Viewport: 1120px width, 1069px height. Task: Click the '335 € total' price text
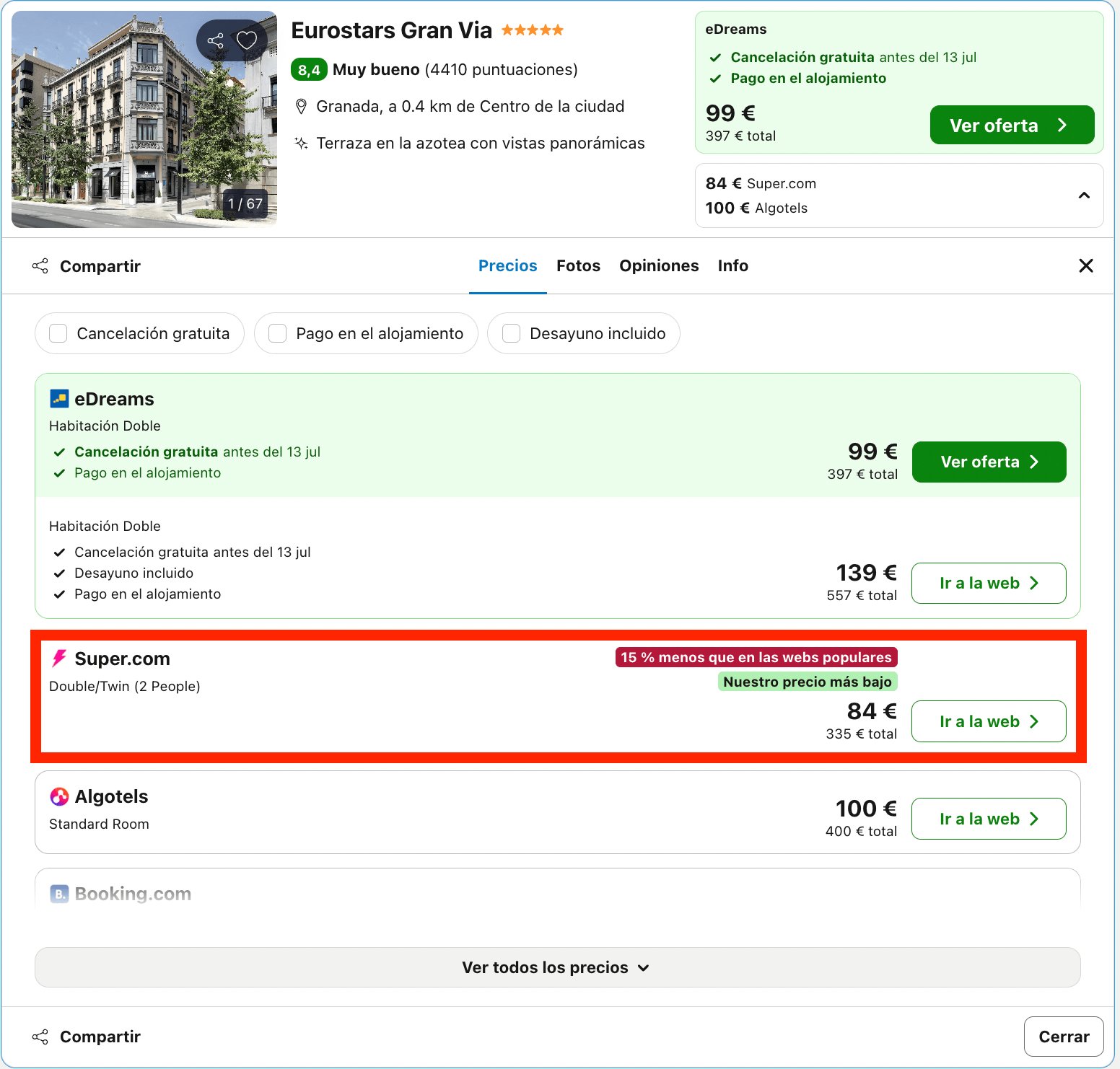click(x=862, y=734)
